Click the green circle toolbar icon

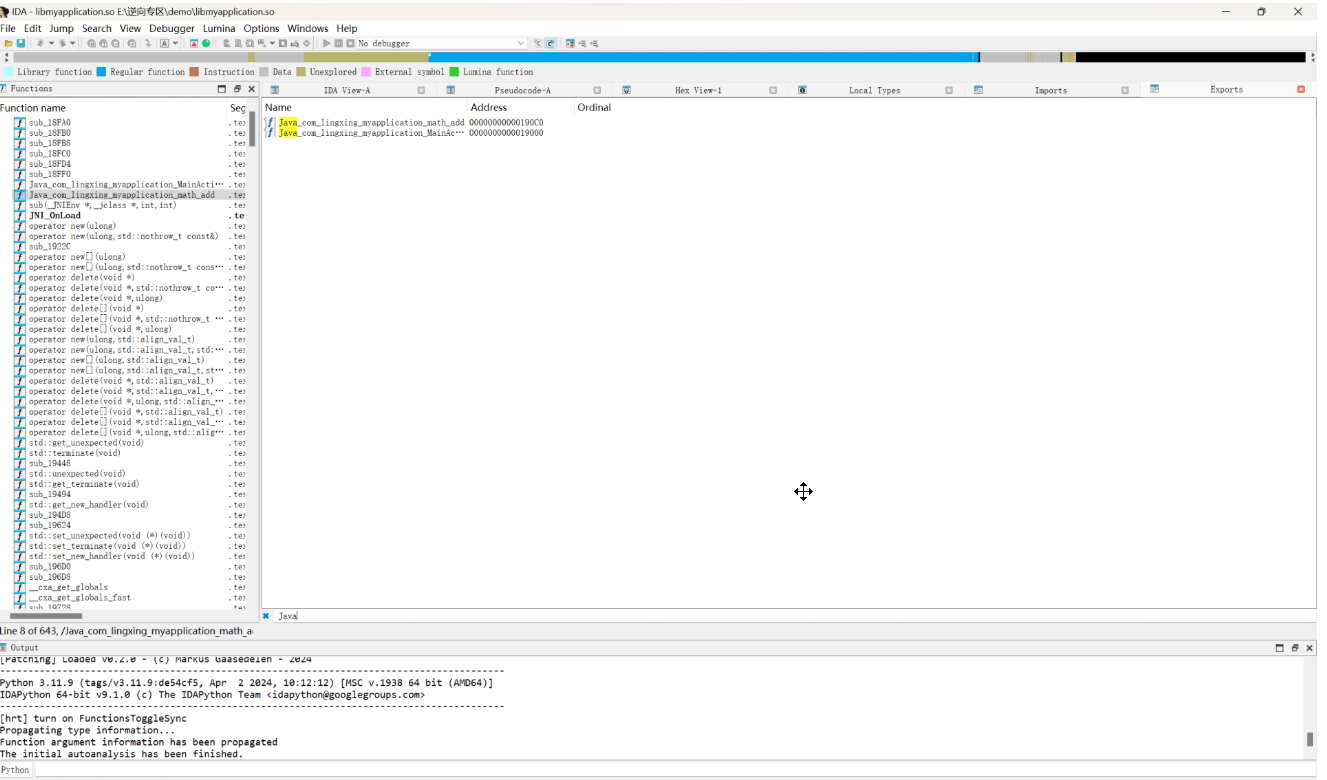click(x=206, y=44)
